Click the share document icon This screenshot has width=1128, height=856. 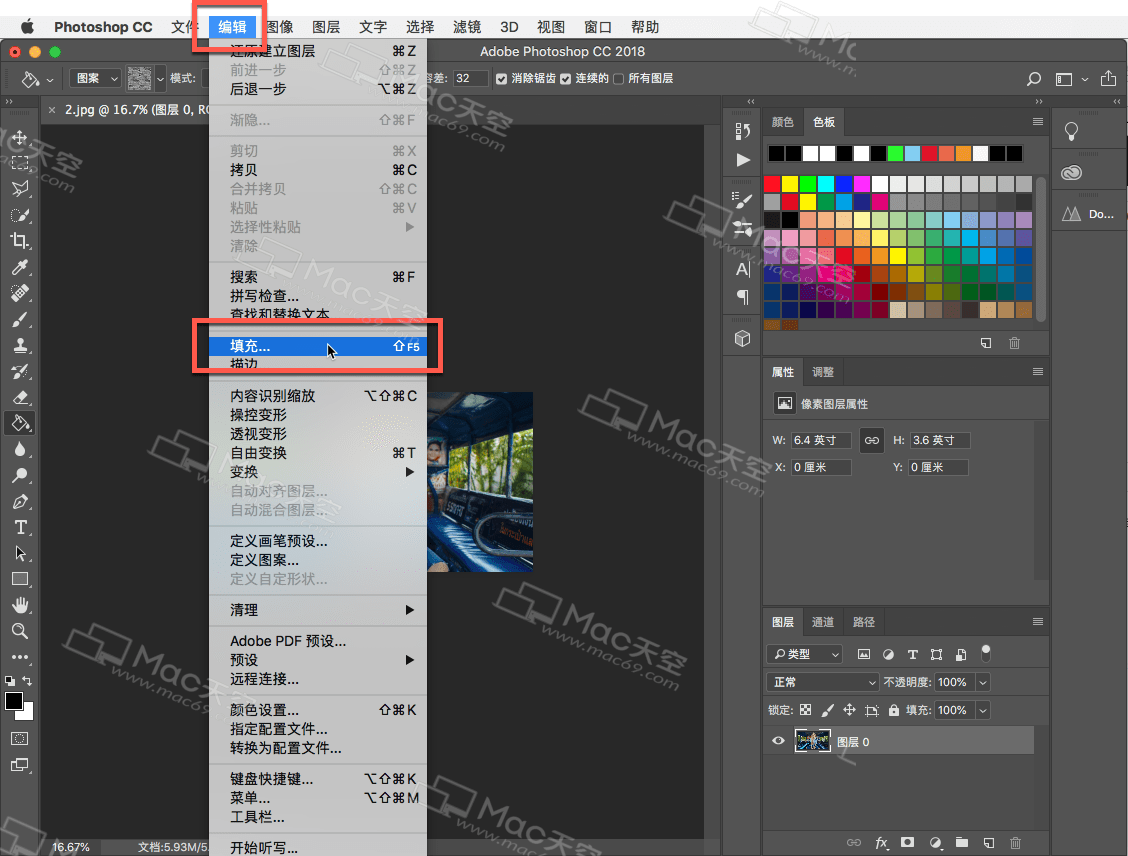(x=1109, y=78)
